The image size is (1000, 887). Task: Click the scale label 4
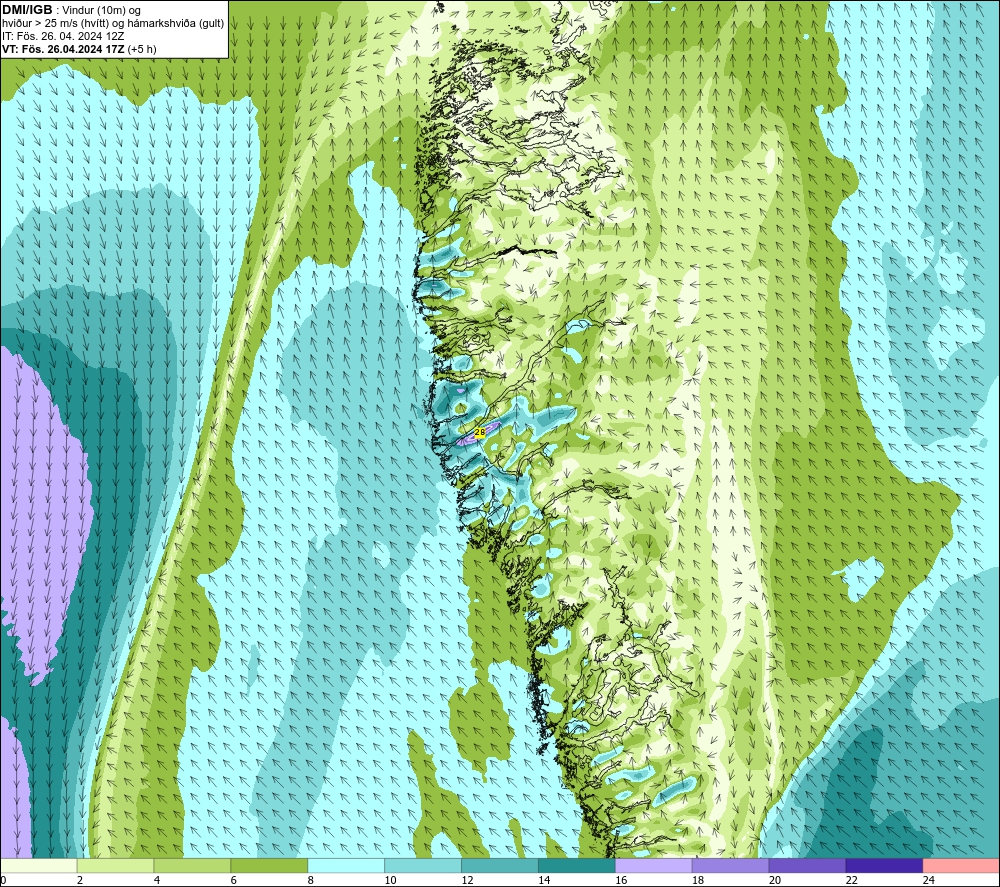click(157, 880)
